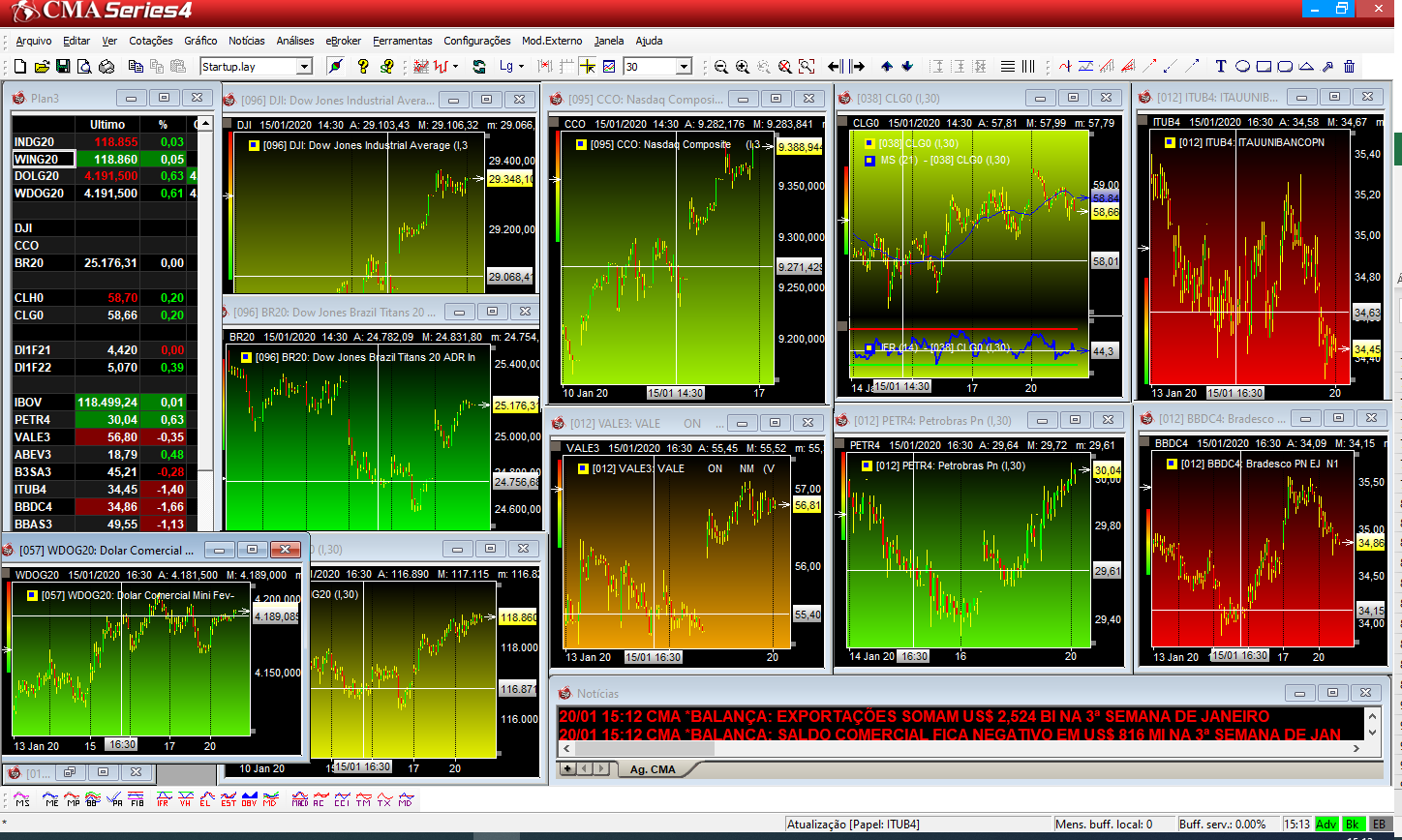Screen dimensions: 1402x840
Task: Add OBV indicator from bottom toolbar
Action: click(x=249, y=800)
